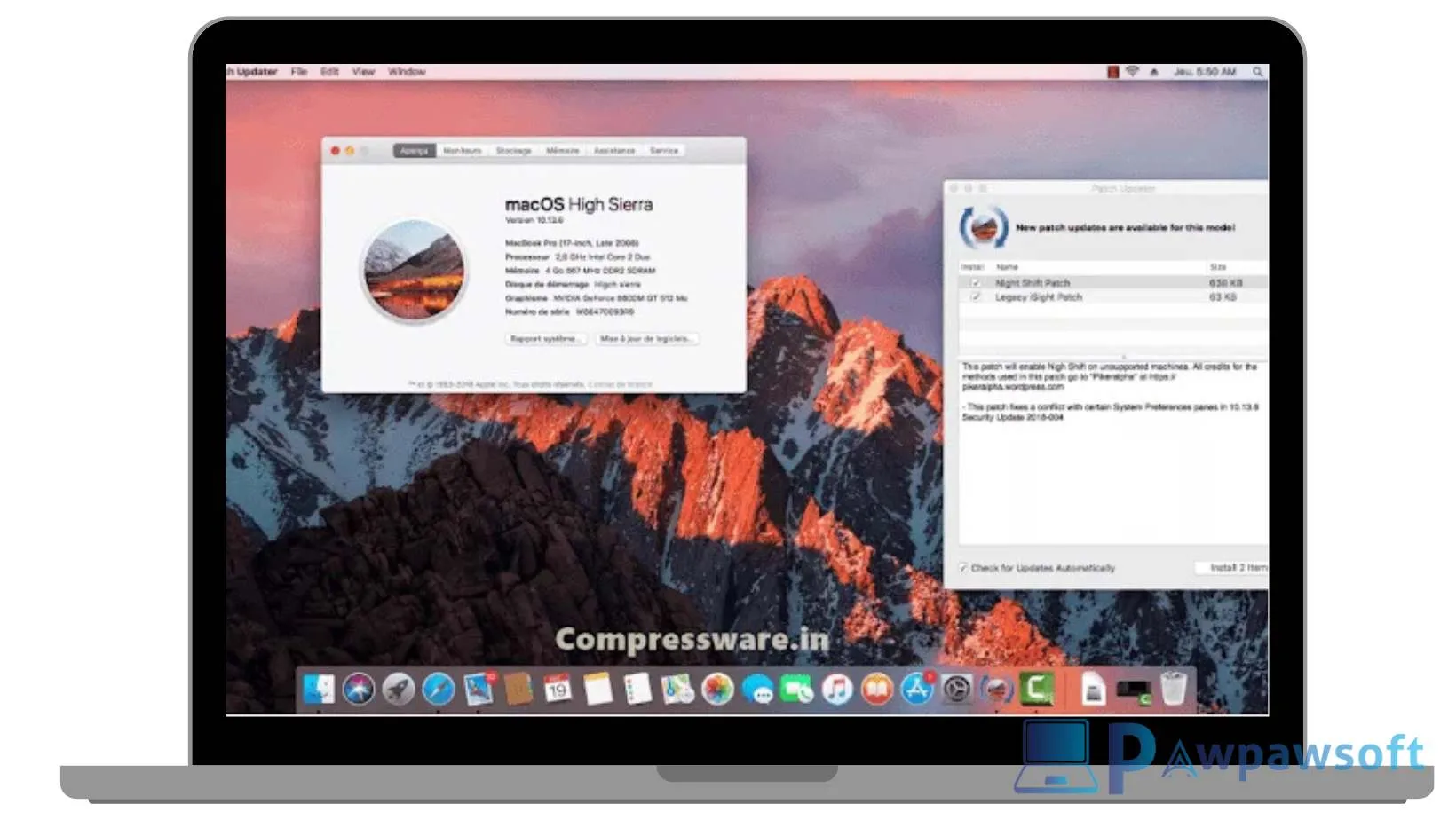Launch iTunes from the Dock

click(x=837, y=689)
